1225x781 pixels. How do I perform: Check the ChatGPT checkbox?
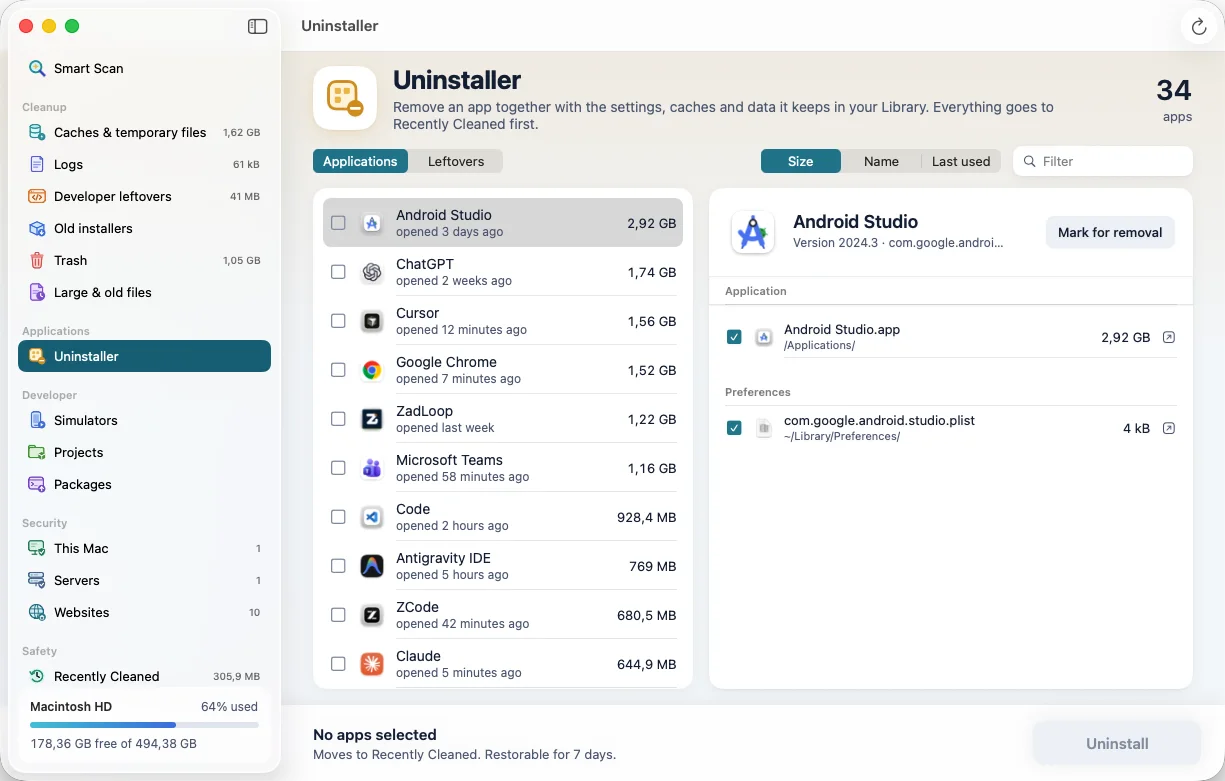[338, 272]
